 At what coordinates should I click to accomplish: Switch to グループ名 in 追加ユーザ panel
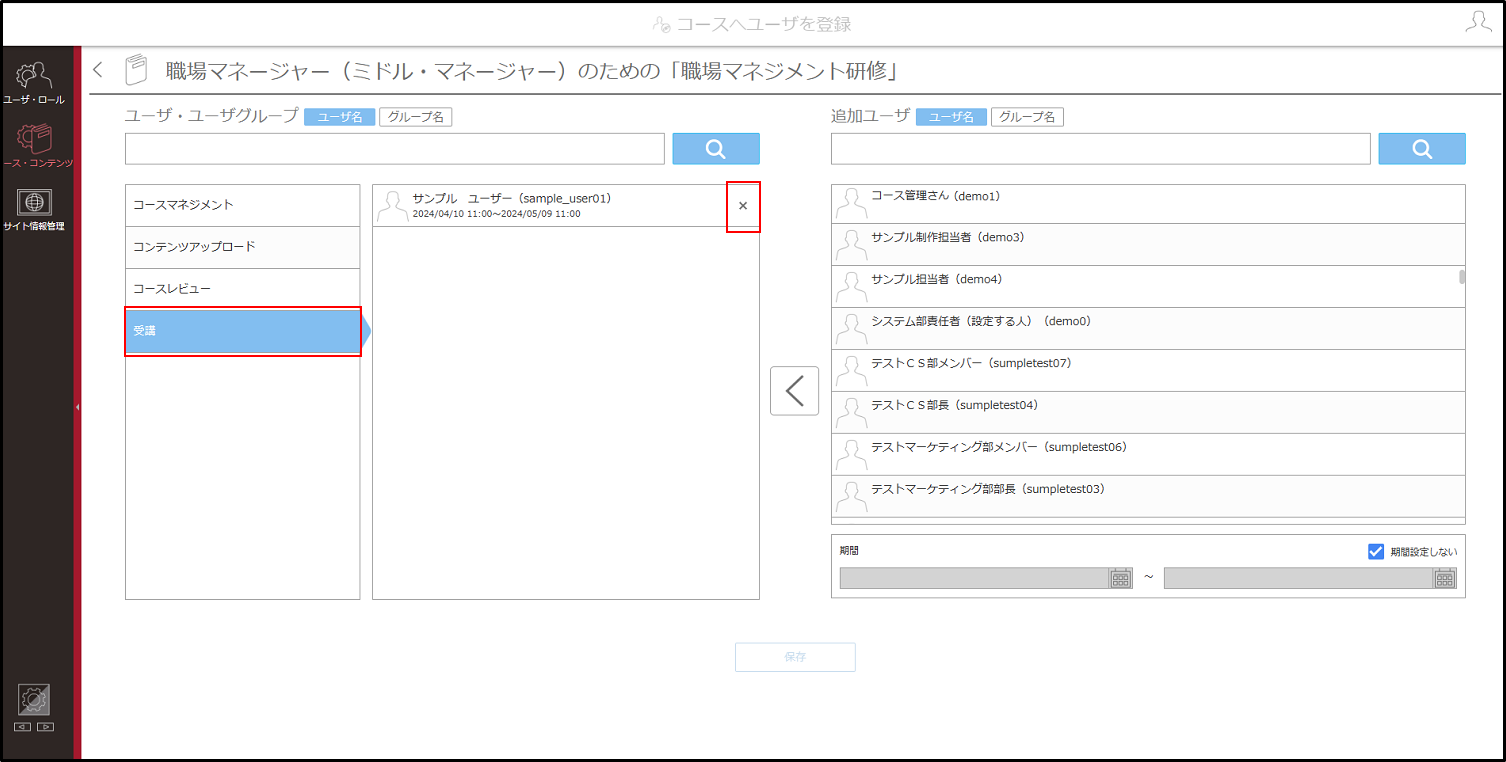click(x=1028, y=117)
